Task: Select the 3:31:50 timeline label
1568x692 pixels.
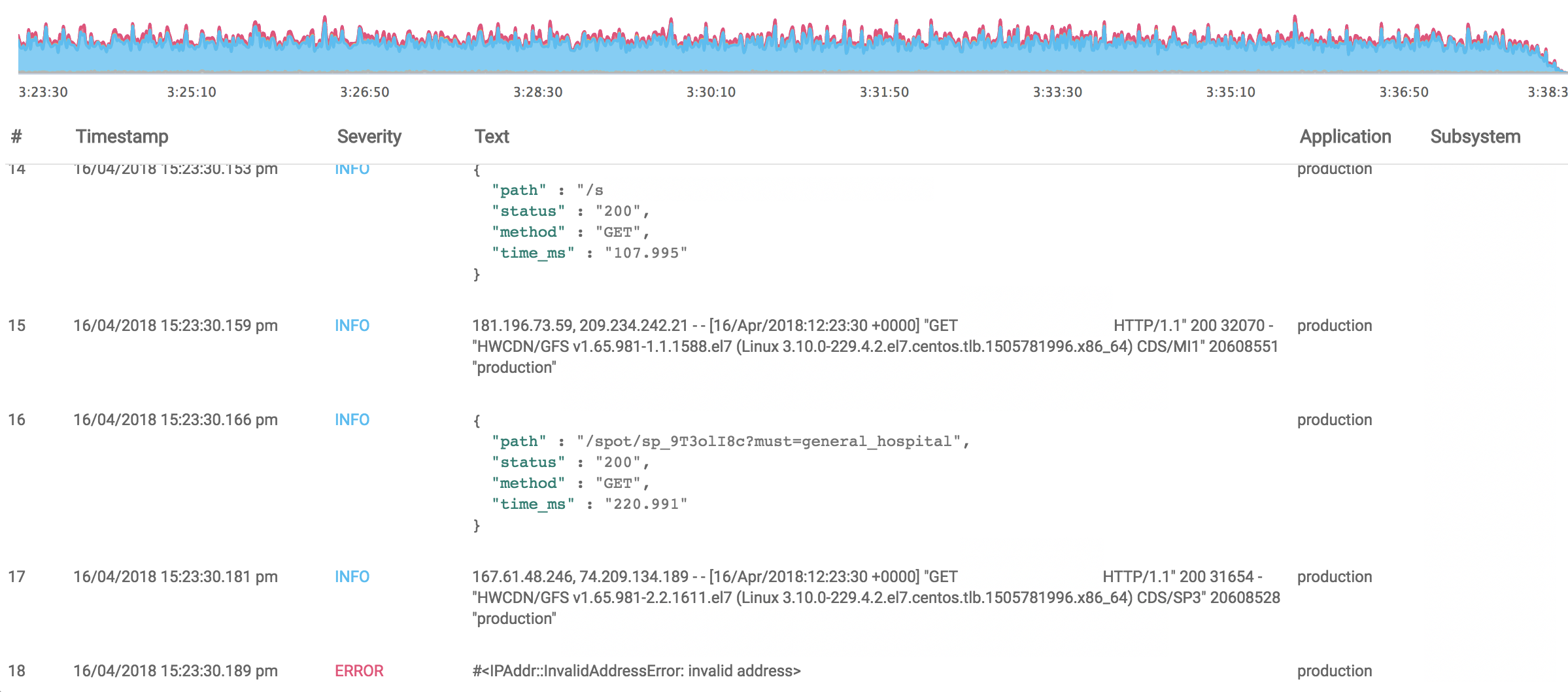Action: pos(884,92)
